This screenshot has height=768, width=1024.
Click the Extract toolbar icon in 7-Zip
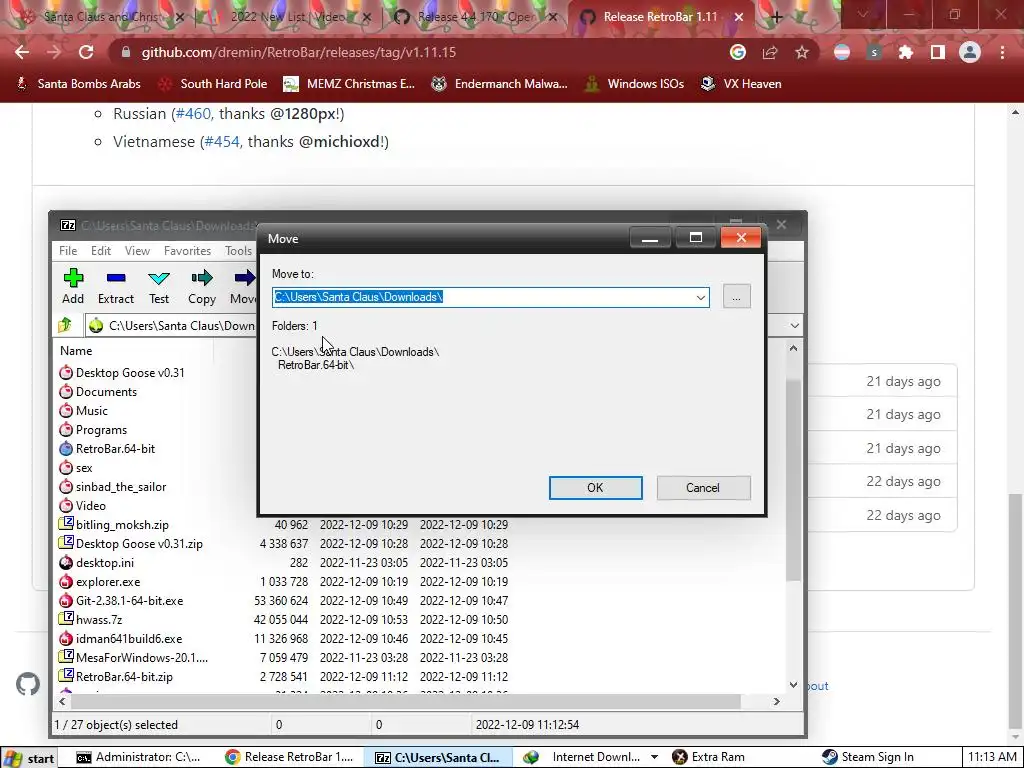pyautogui.click(x=116, y=286)
